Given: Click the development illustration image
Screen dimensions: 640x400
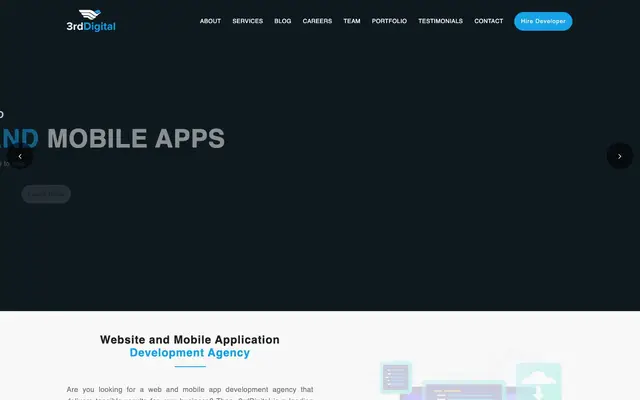Looking at the screenshot, I should [471, 376].
